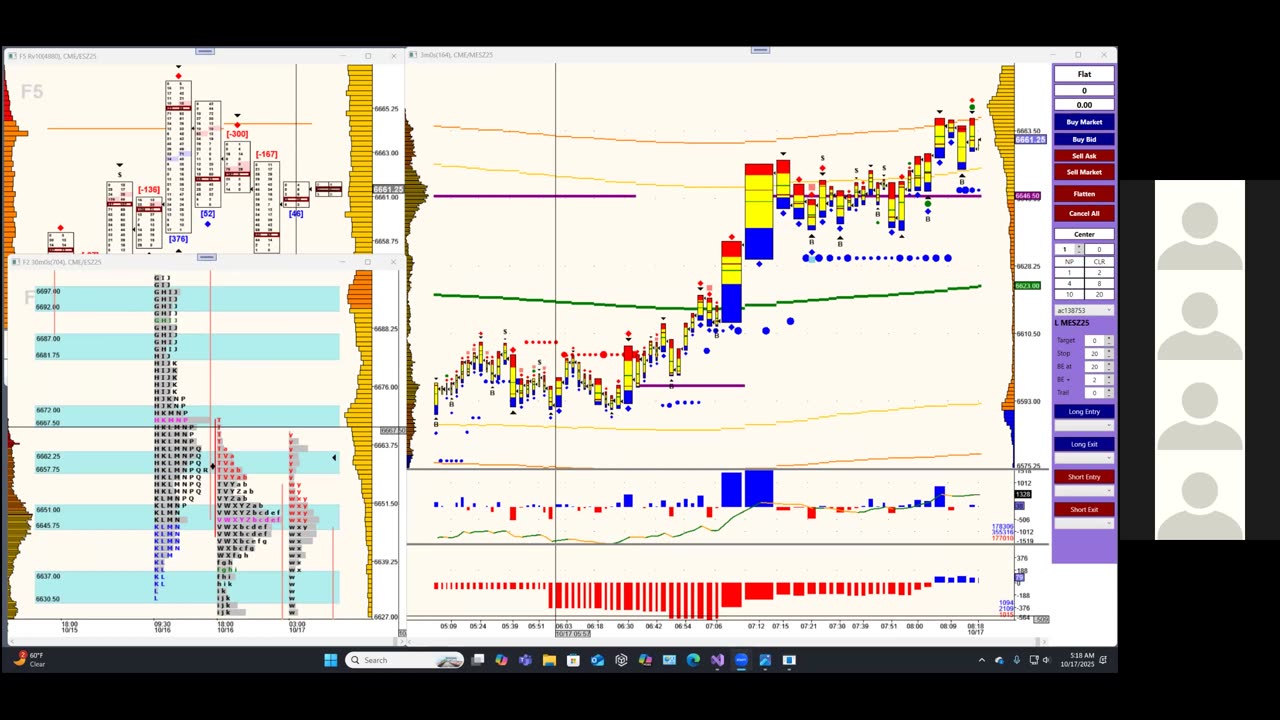Set order quantity preset to 20

[x=1099, y=294]
